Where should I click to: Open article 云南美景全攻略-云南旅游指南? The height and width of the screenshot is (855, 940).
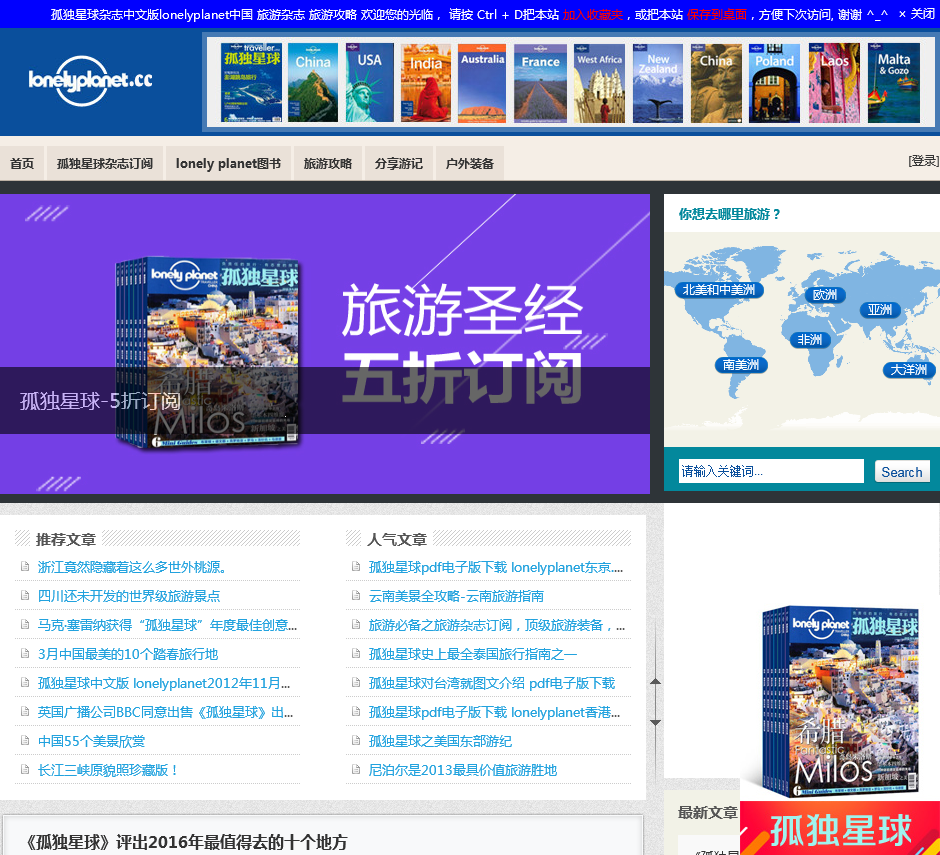[x=456, y=596]
